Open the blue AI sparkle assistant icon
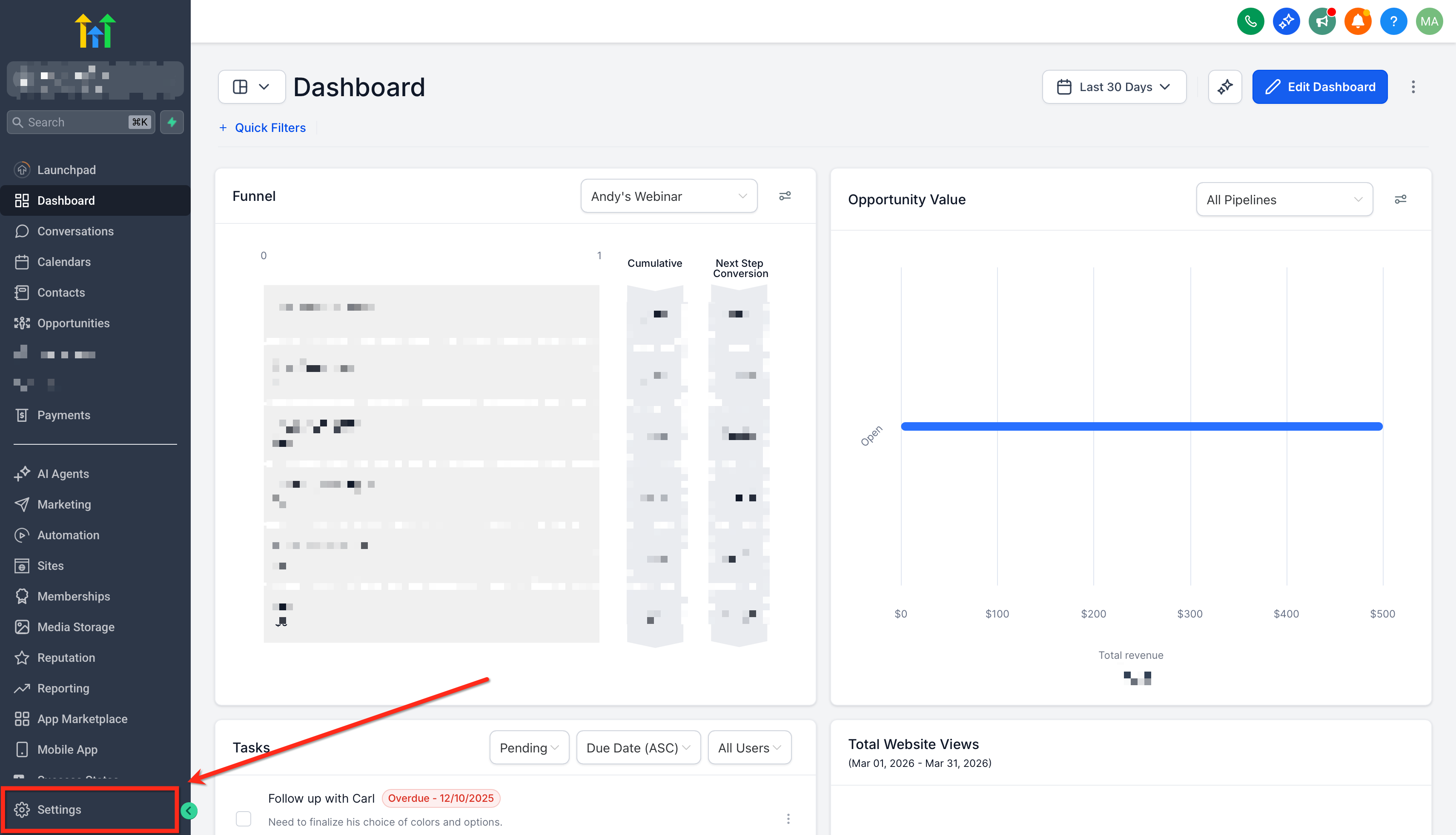1456x835 pixels. [1286, 22]
